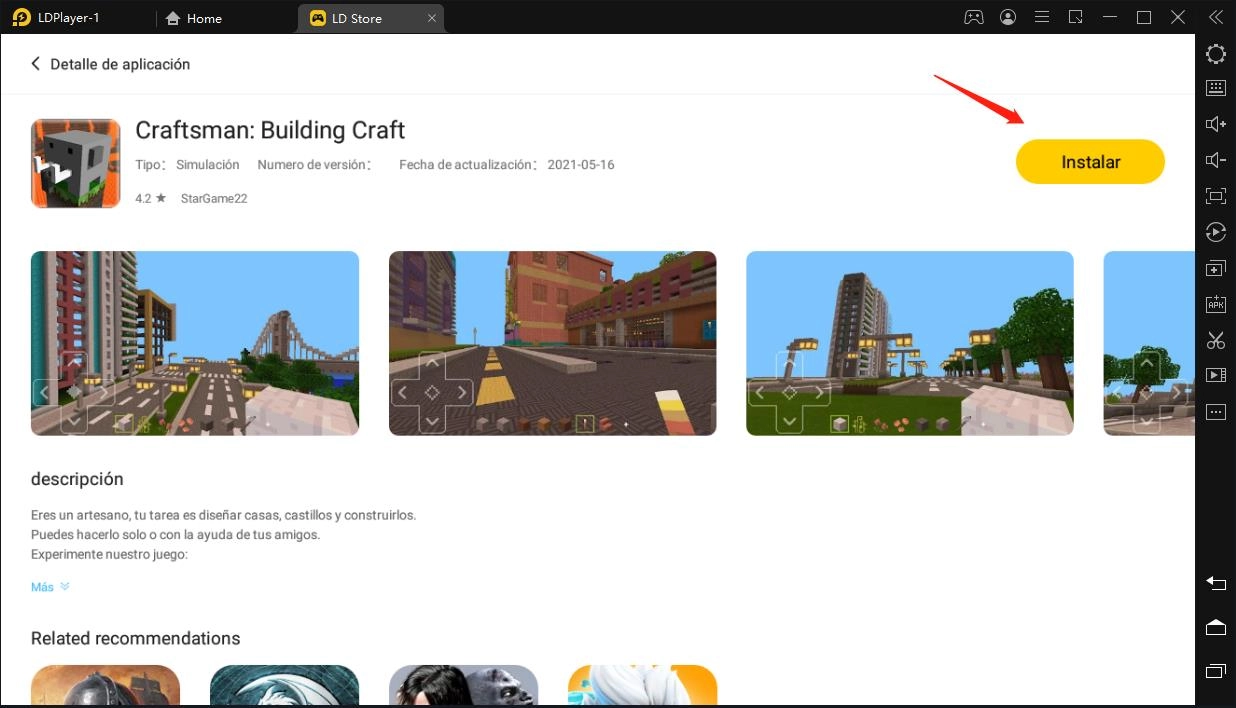
Task: Open the first related app with helmet
Action: tap(106, 686)
